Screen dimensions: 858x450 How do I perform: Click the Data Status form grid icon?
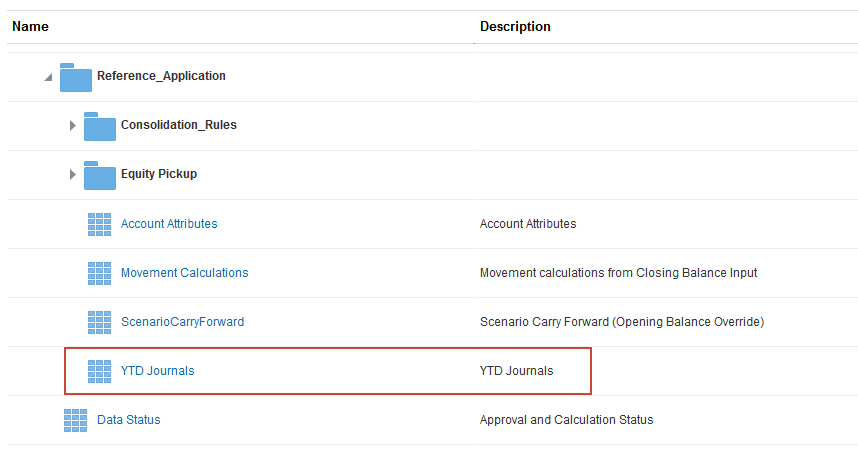(x=75, y=420)
